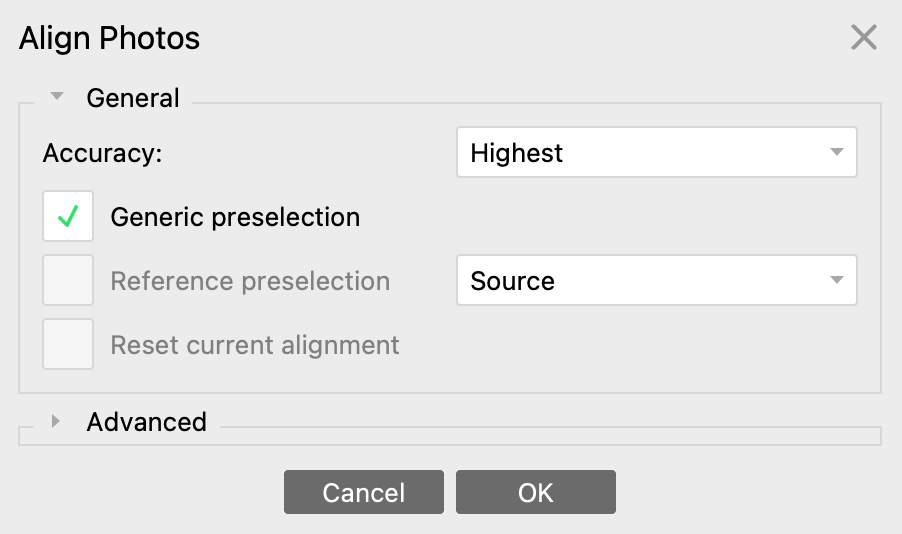Collapse the General section triangle
902x534 pixels.
click(x=57, y=97)
